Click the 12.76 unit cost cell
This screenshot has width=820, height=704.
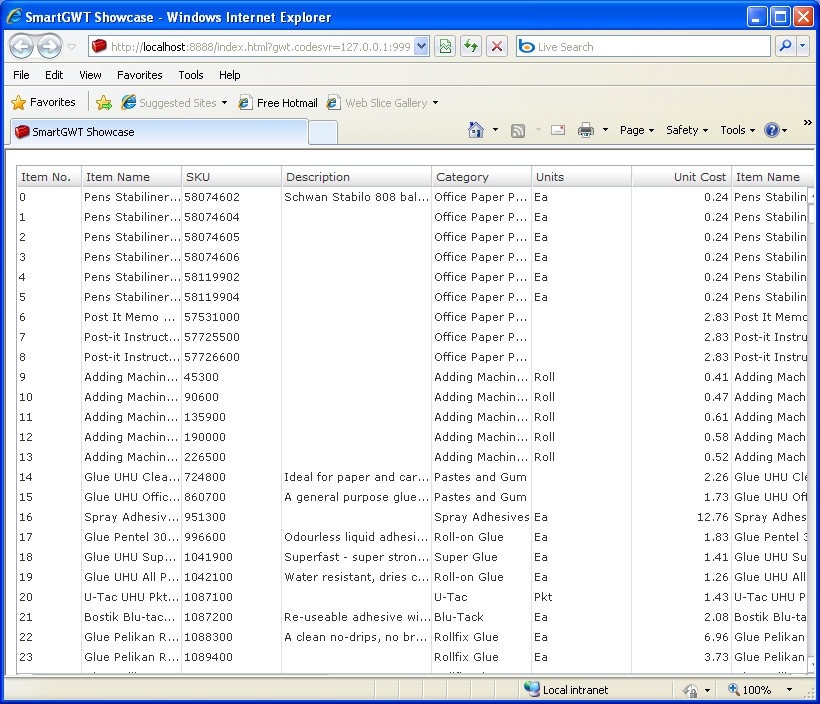(x=681, y=517)
